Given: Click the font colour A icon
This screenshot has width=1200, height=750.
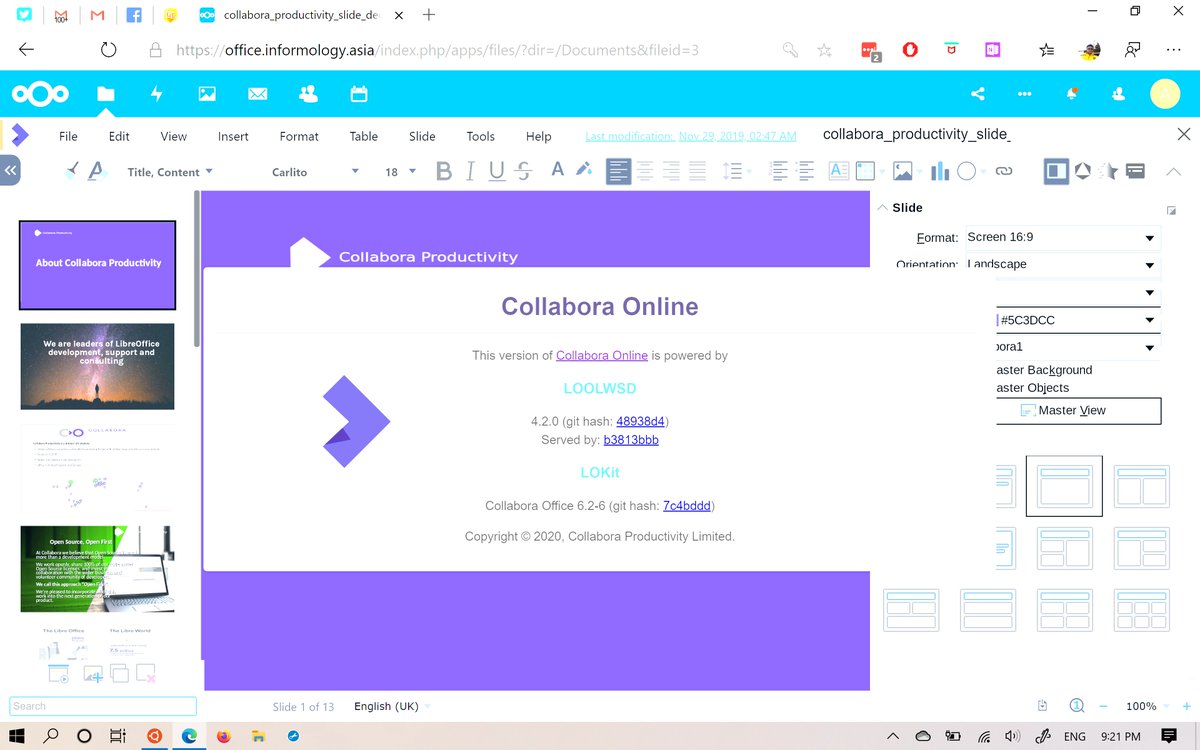Looking at the screenshot, I should coord(558,170).
